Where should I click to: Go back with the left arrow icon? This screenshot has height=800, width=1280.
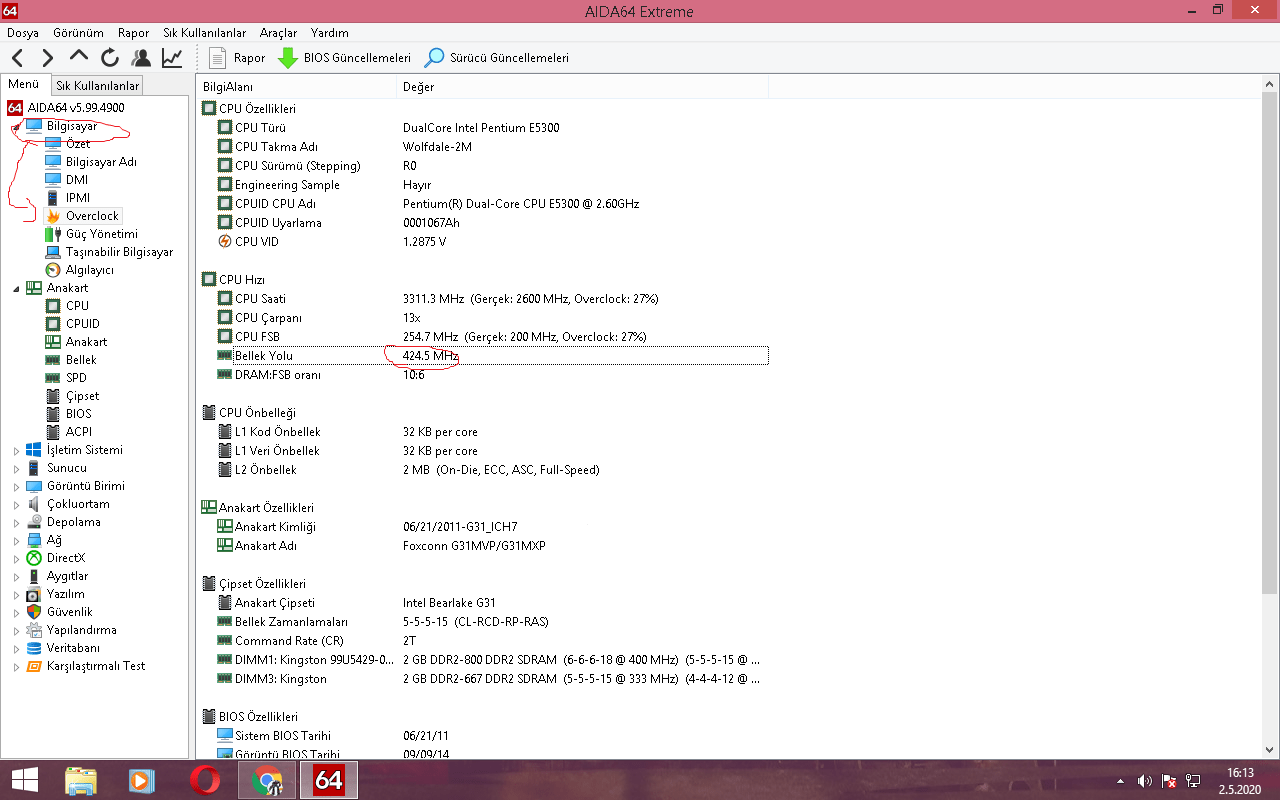[x=18, y=58]
